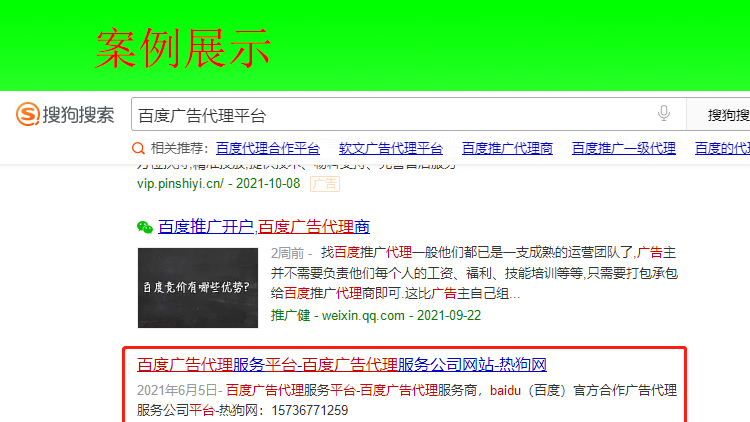The width and height of the screenshot is (750, 422).
Task: Open result 百度推广开户,百度广告代理商
Action: [264, 227]
